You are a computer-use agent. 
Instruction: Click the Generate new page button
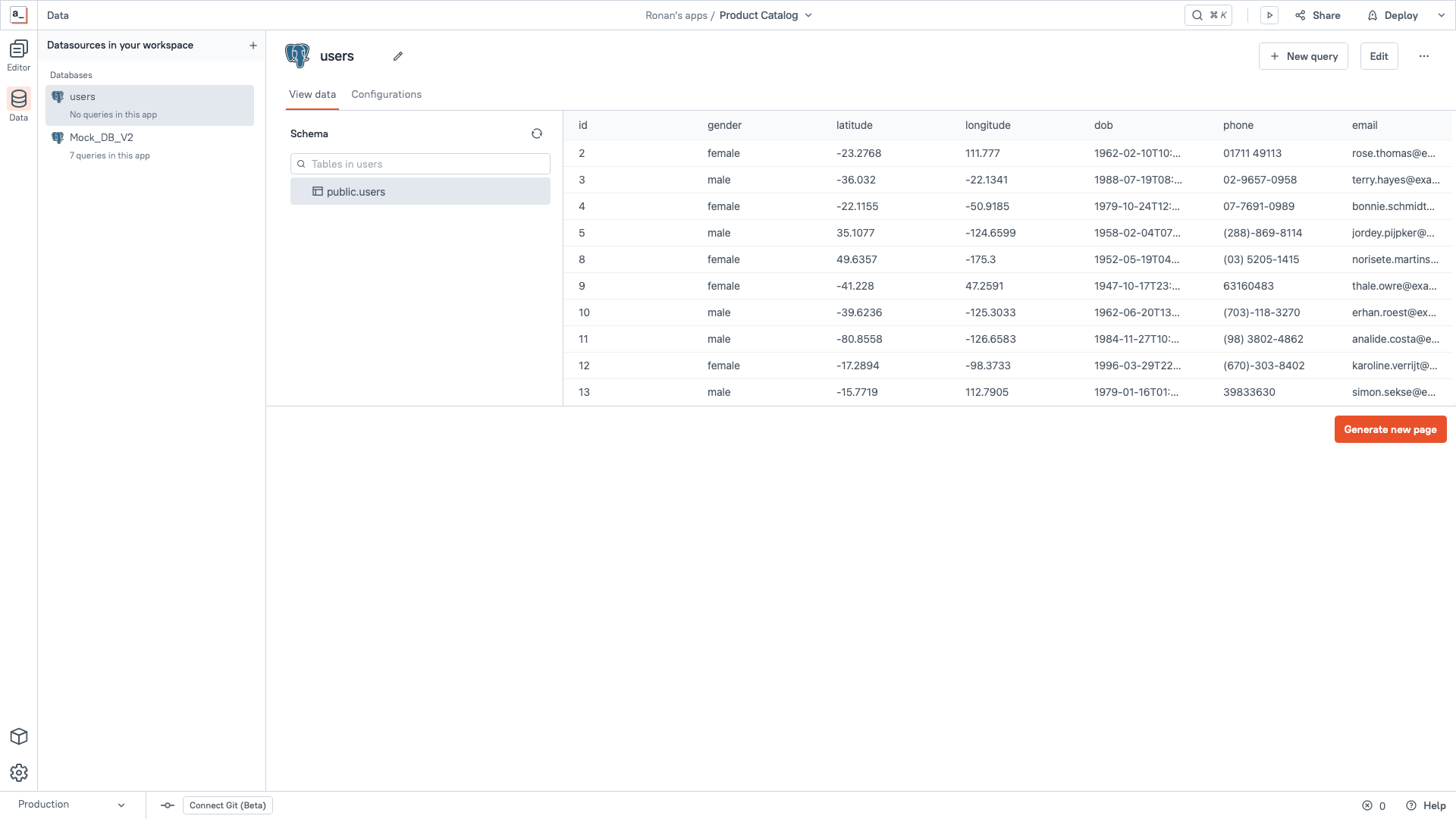click(1390, 429)
